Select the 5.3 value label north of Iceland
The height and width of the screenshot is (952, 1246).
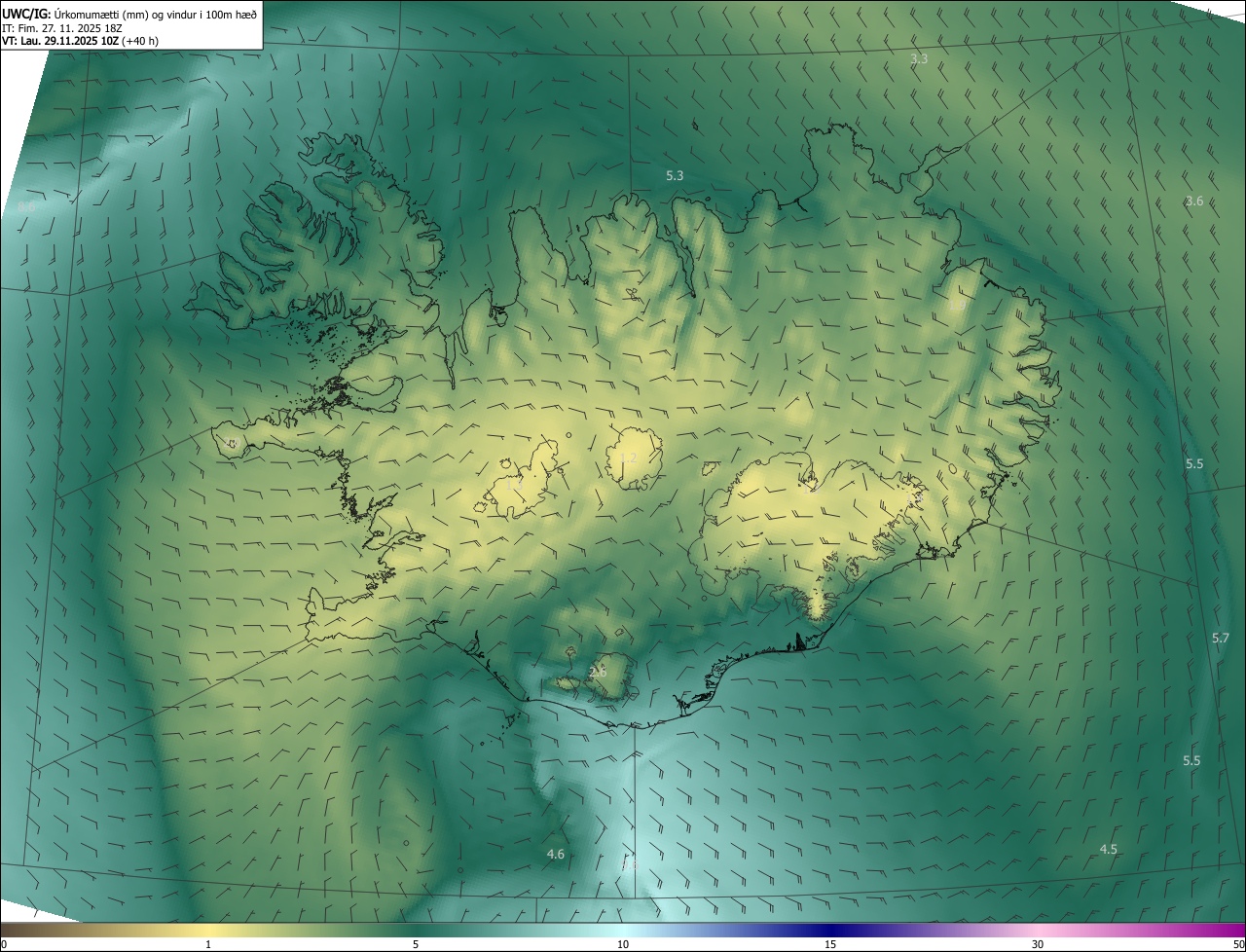coord(675,176)
